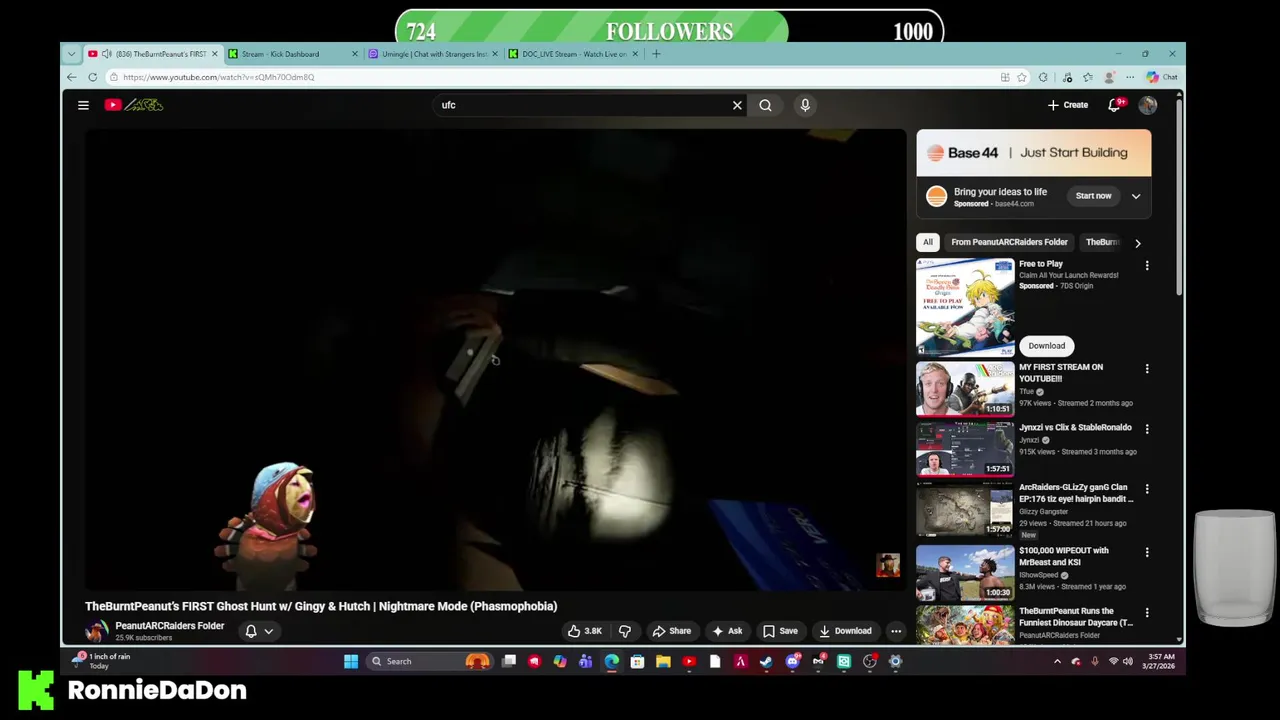Open PeanutARCRaiders Folder channel name
Image resolution: width=1280 pixels, height=720 pixels.
[169, 626]
